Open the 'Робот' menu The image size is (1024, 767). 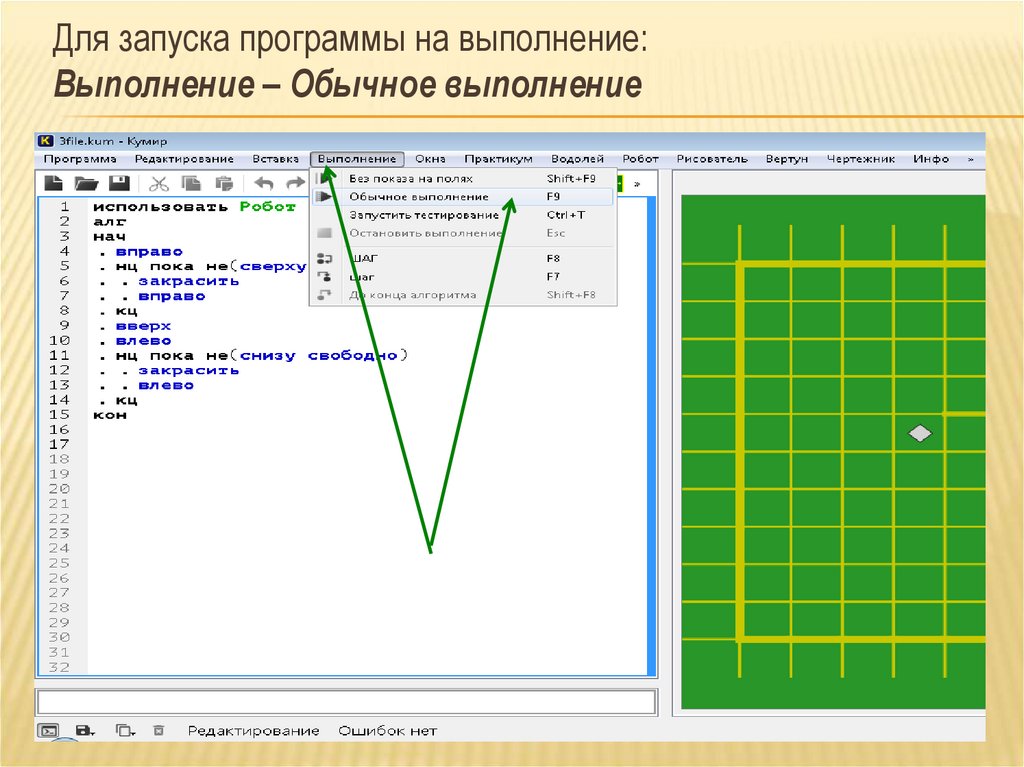640,159
